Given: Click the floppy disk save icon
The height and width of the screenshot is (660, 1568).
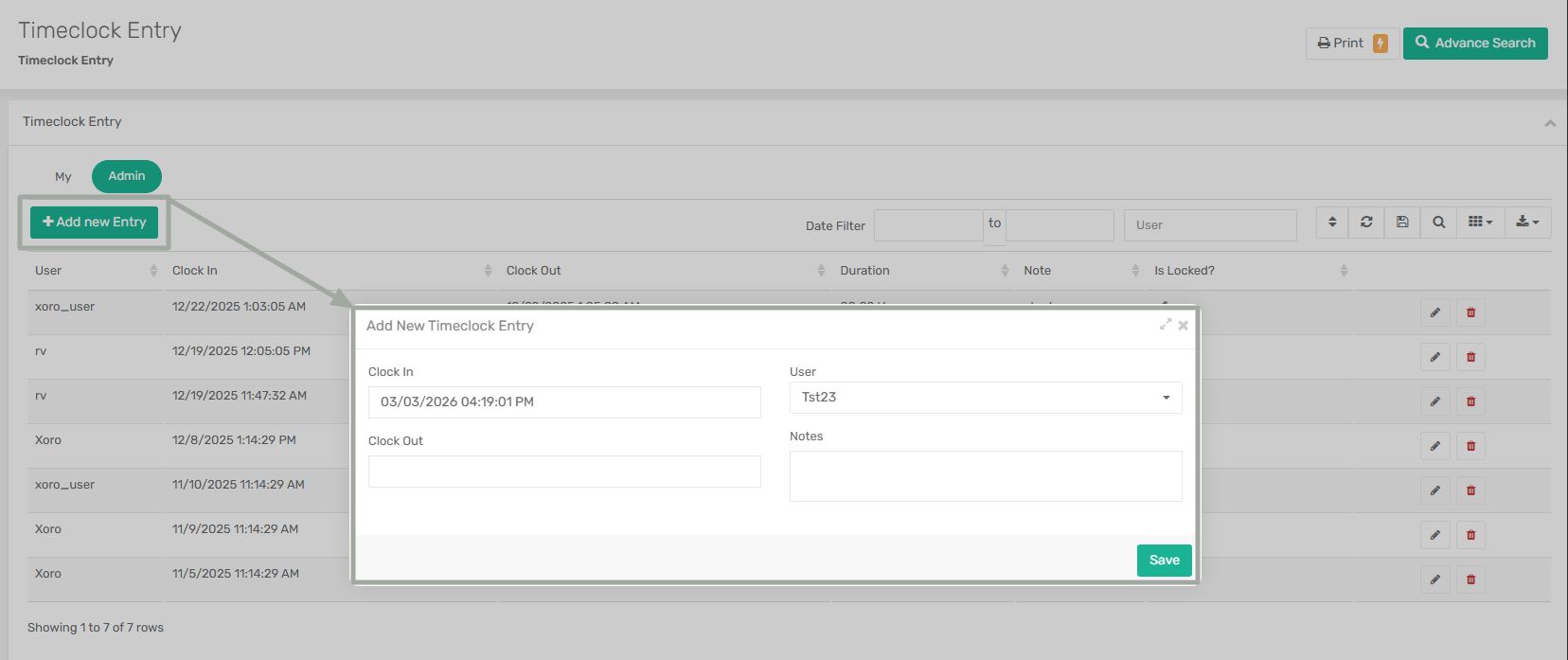Looking at the screenshot, I should [1402, 223].
